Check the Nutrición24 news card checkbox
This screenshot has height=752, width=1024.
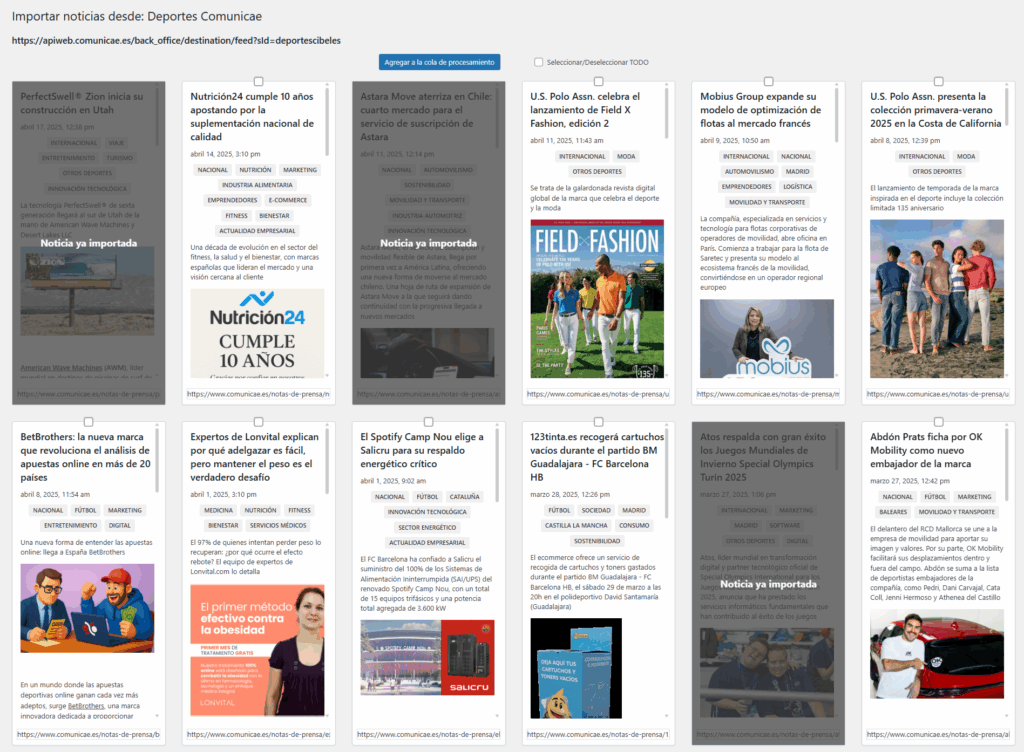coord(259,81)
